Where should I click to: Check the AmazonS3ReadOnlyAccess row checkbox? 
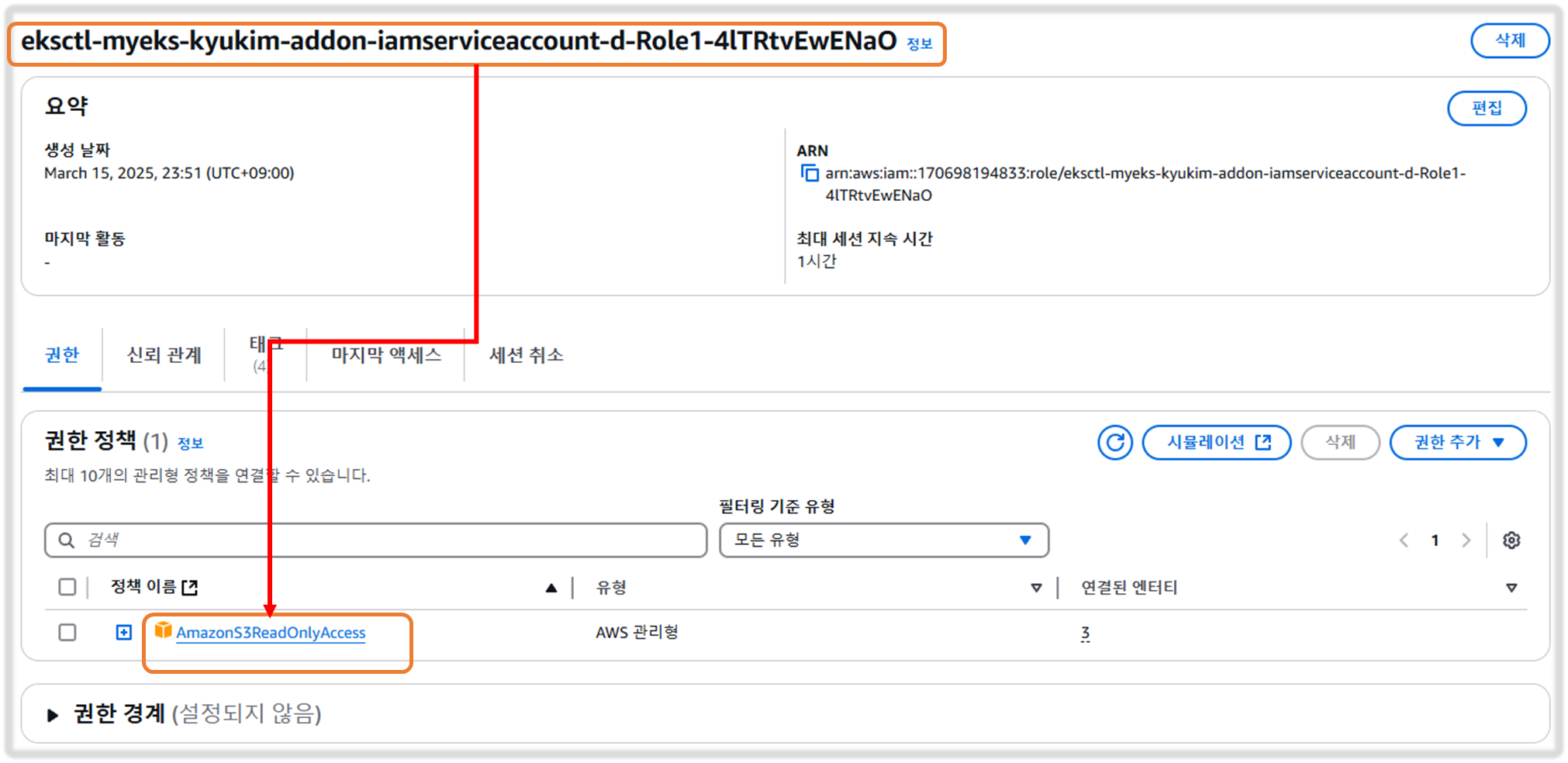(67, 633)
